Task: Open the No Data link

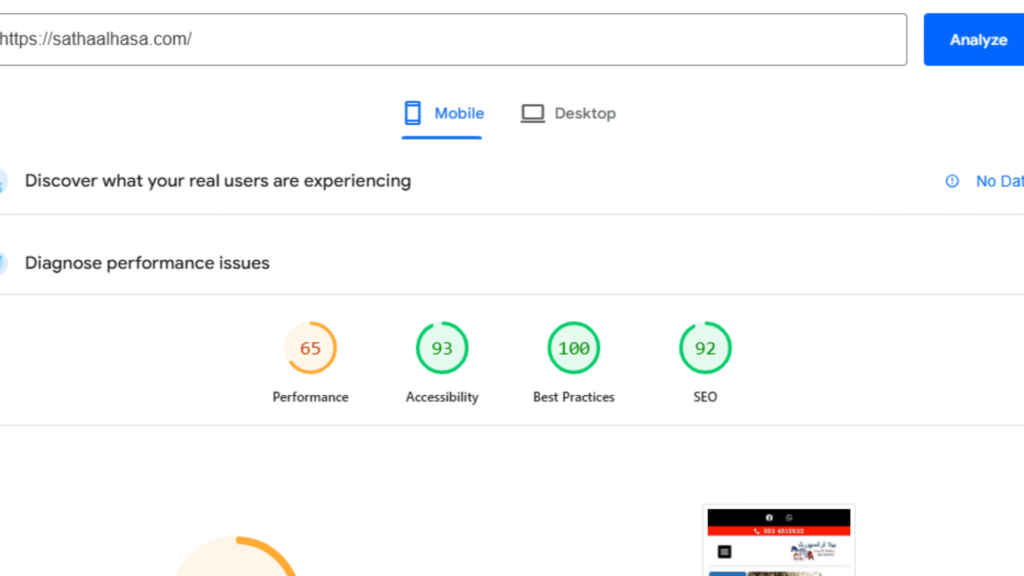Action: coord(999,181)
